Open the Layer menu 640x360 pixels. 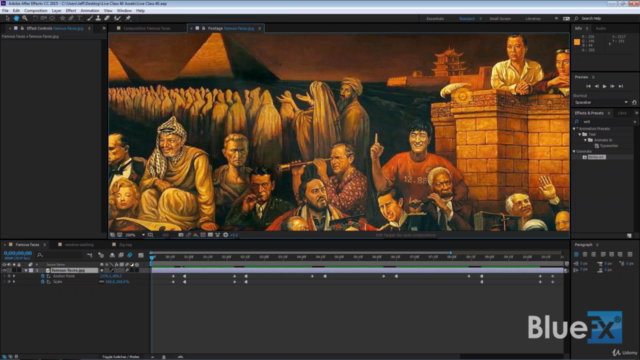point(56,11)
